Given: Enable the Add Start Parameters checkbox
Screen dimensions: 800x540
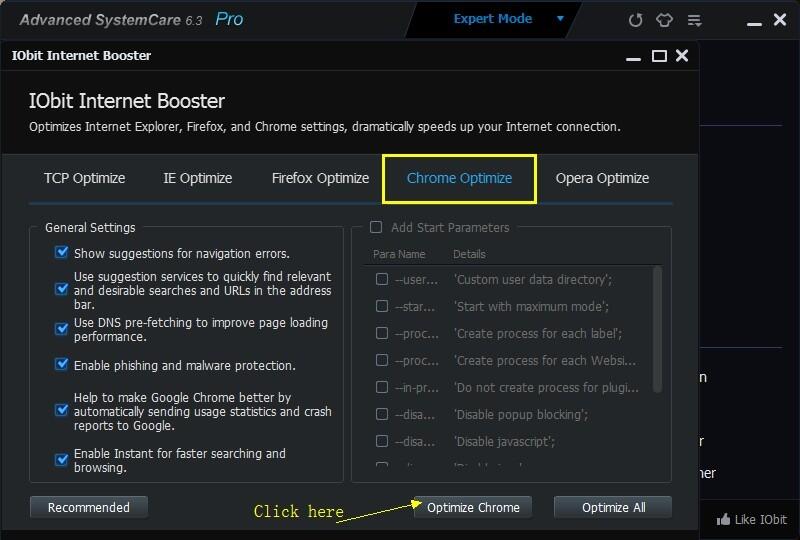Looking at the screenshot, I should pyautogui.click(x=376, y=227).
